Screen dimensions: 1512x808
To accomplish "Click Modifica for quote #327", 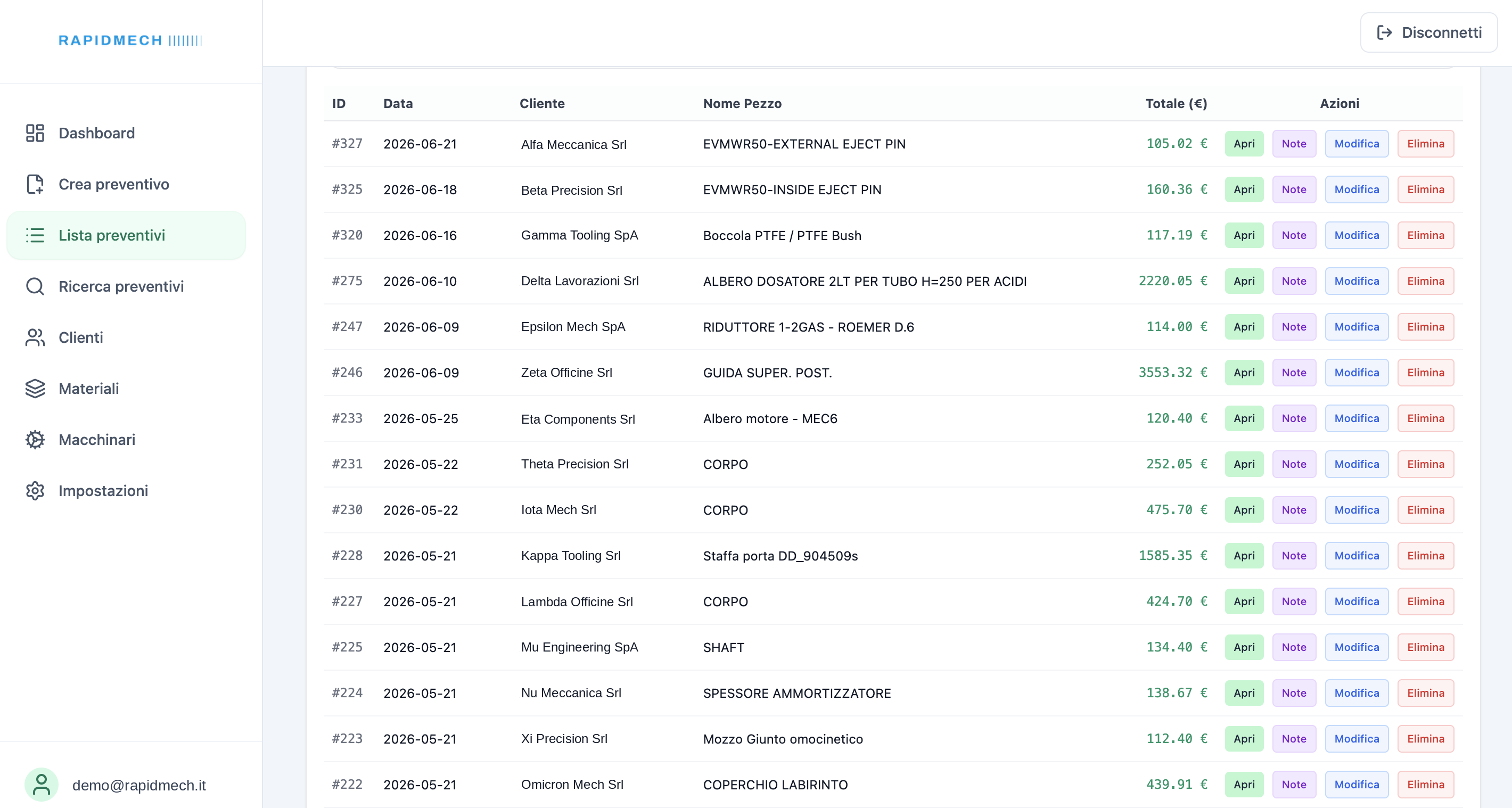I will click(1357, 144).
